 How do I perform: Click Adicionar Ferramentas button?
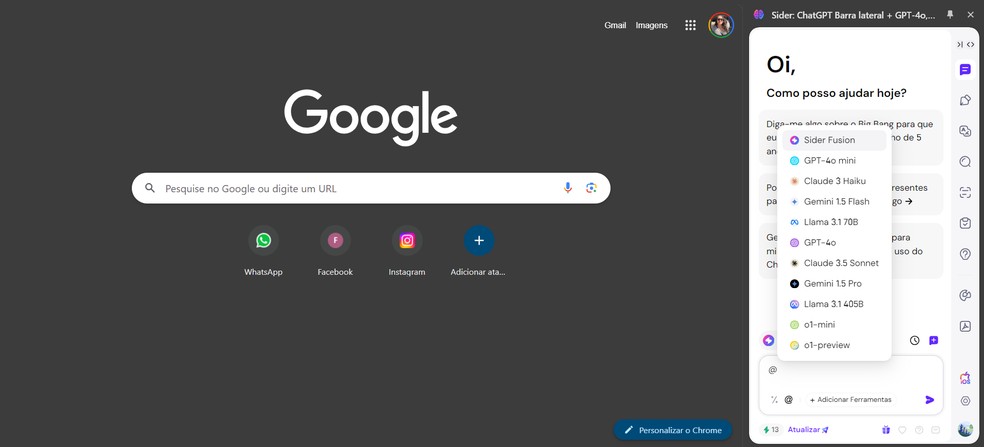tap(850, 400)
